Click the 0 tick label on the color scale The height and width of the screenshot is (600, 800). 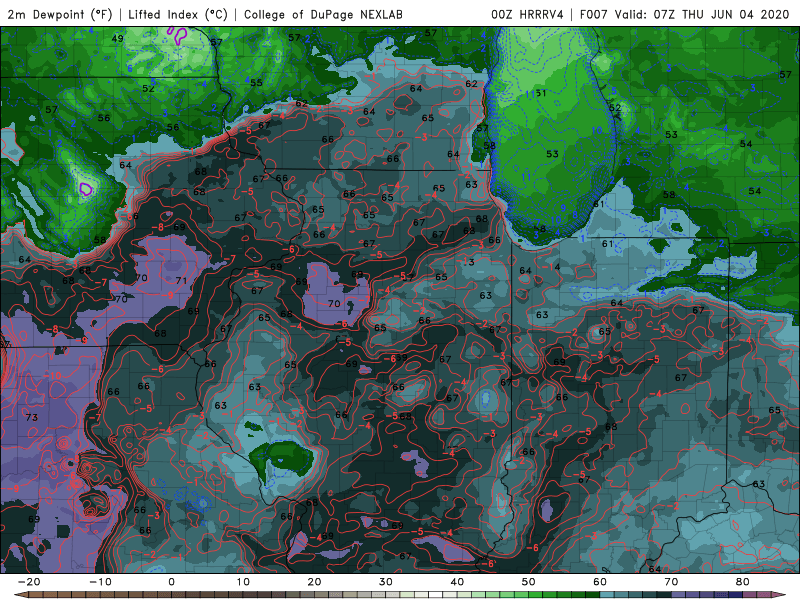(x=171, y=582)
